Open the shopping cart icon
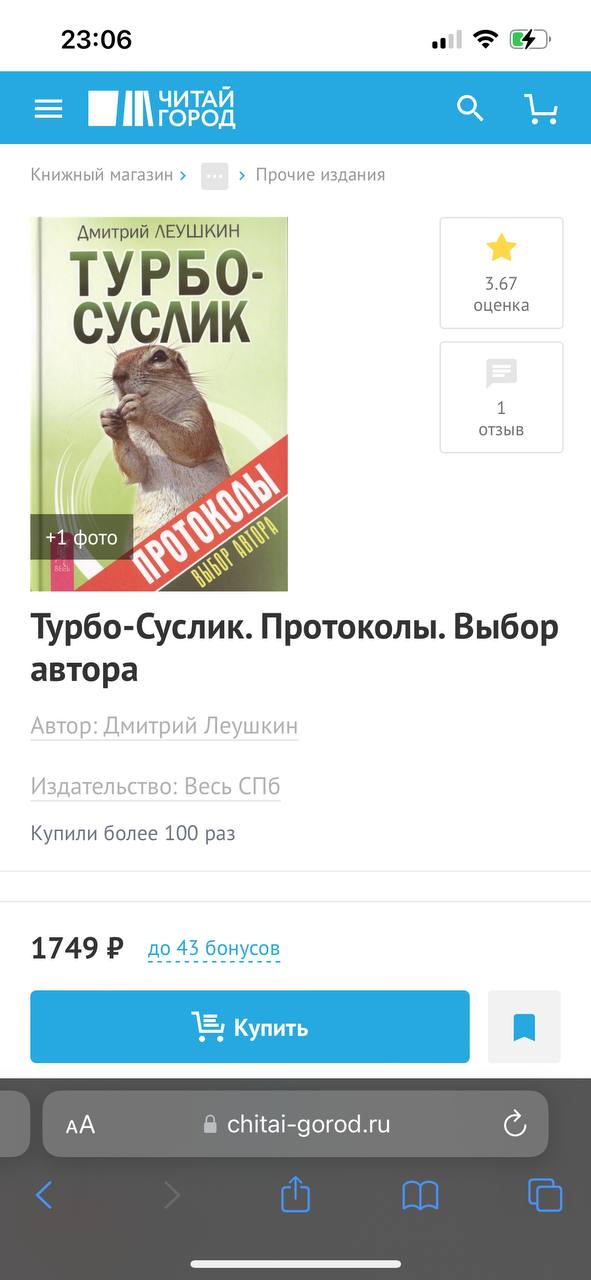Viewport: 591px width, 1280px height. pos(541,108)
